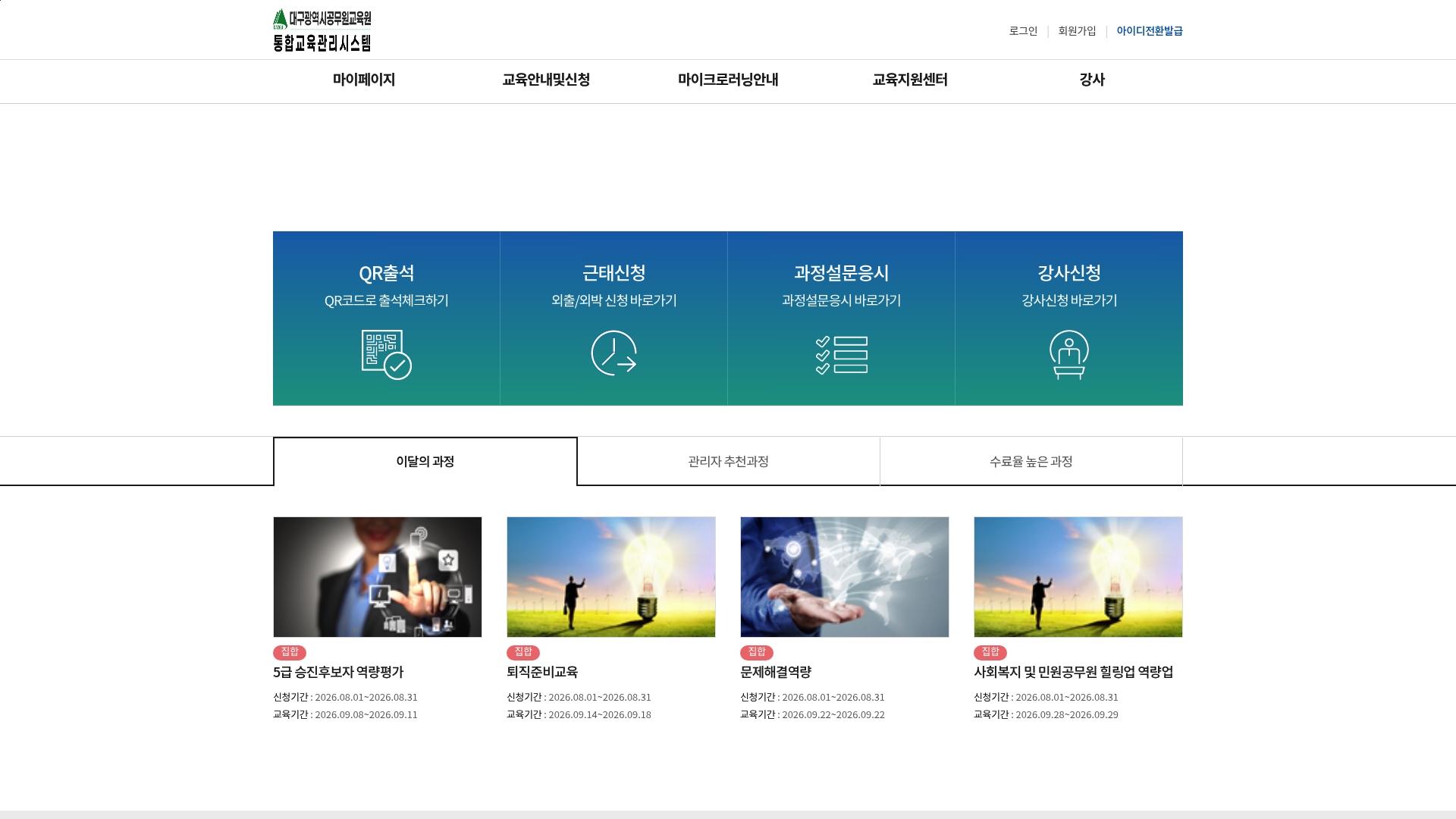
Task: Open the 마이크로러닝안내 menu
Action: click(728, 80)
